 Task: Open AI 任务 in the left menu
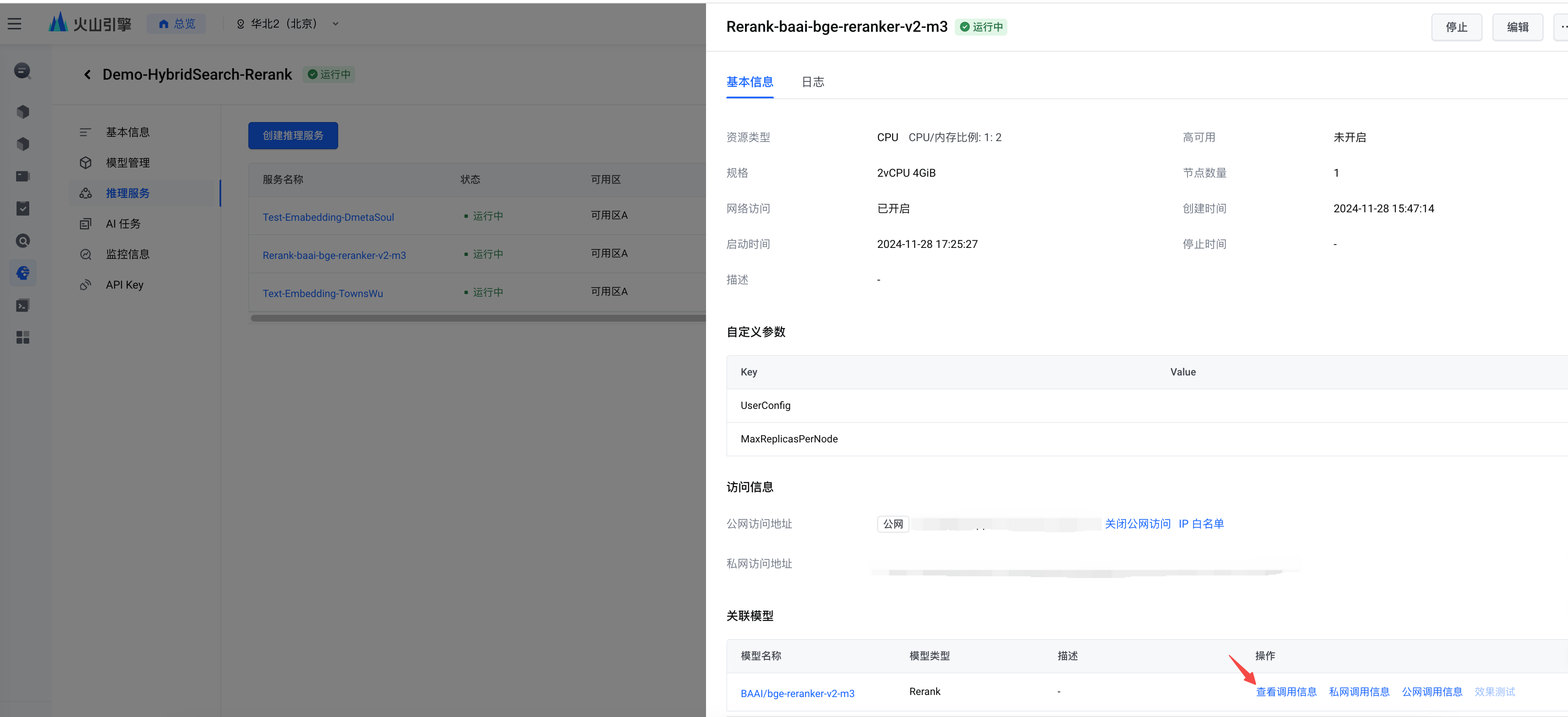(x=123, y=223)
